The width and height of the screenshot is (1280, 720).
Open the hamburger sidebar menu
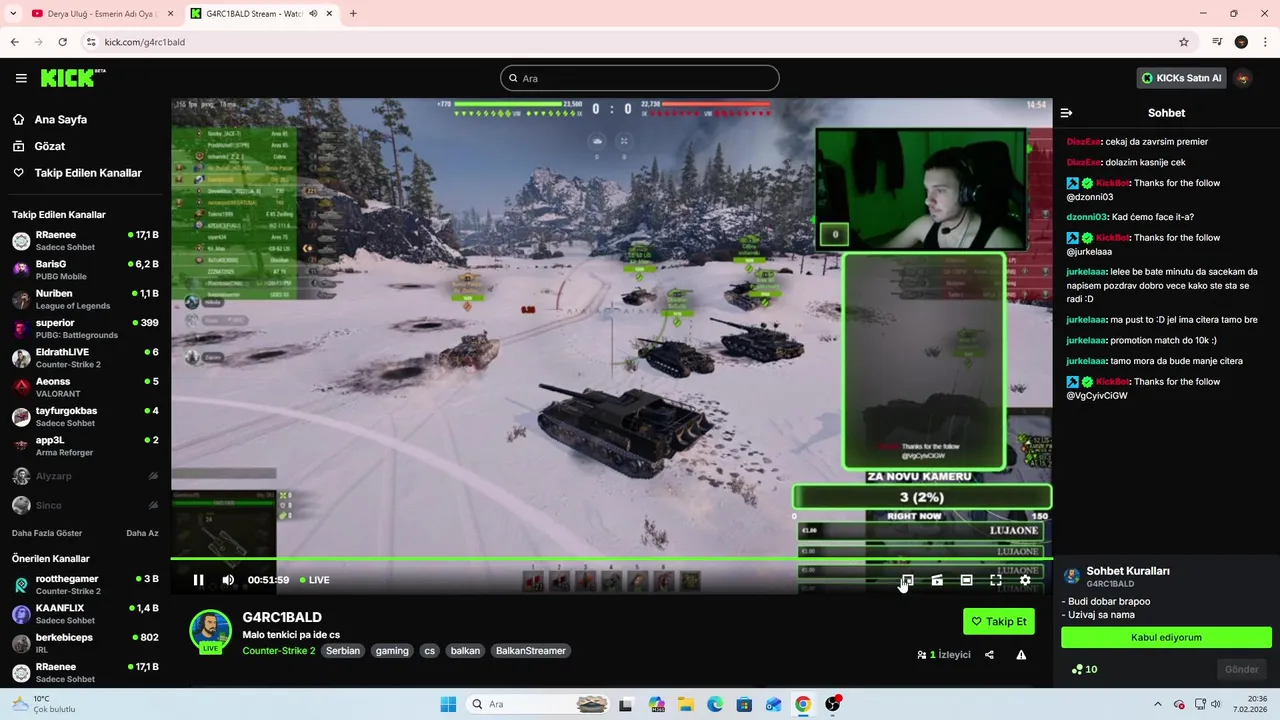point(21,78)
